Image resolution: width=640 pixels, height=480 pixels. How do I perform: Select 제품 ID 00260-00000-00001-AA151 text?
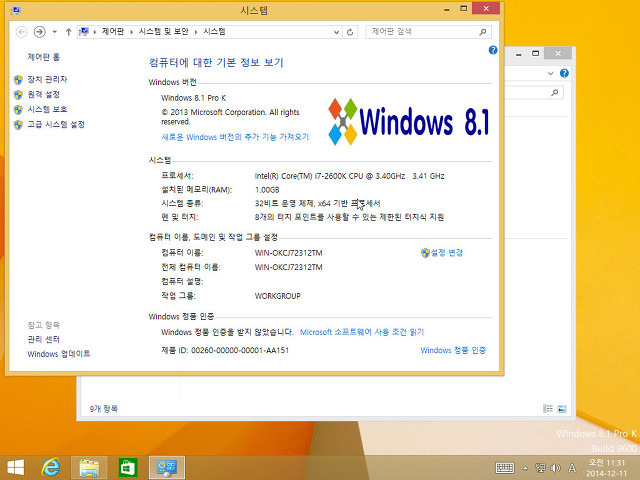(x=225, y=350)
